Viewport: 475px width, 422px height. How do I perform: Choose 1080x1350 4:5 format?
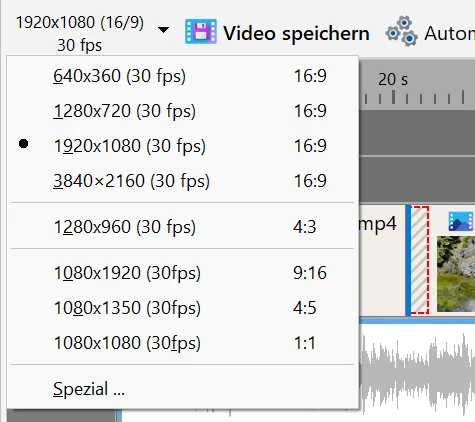[182, 308]
